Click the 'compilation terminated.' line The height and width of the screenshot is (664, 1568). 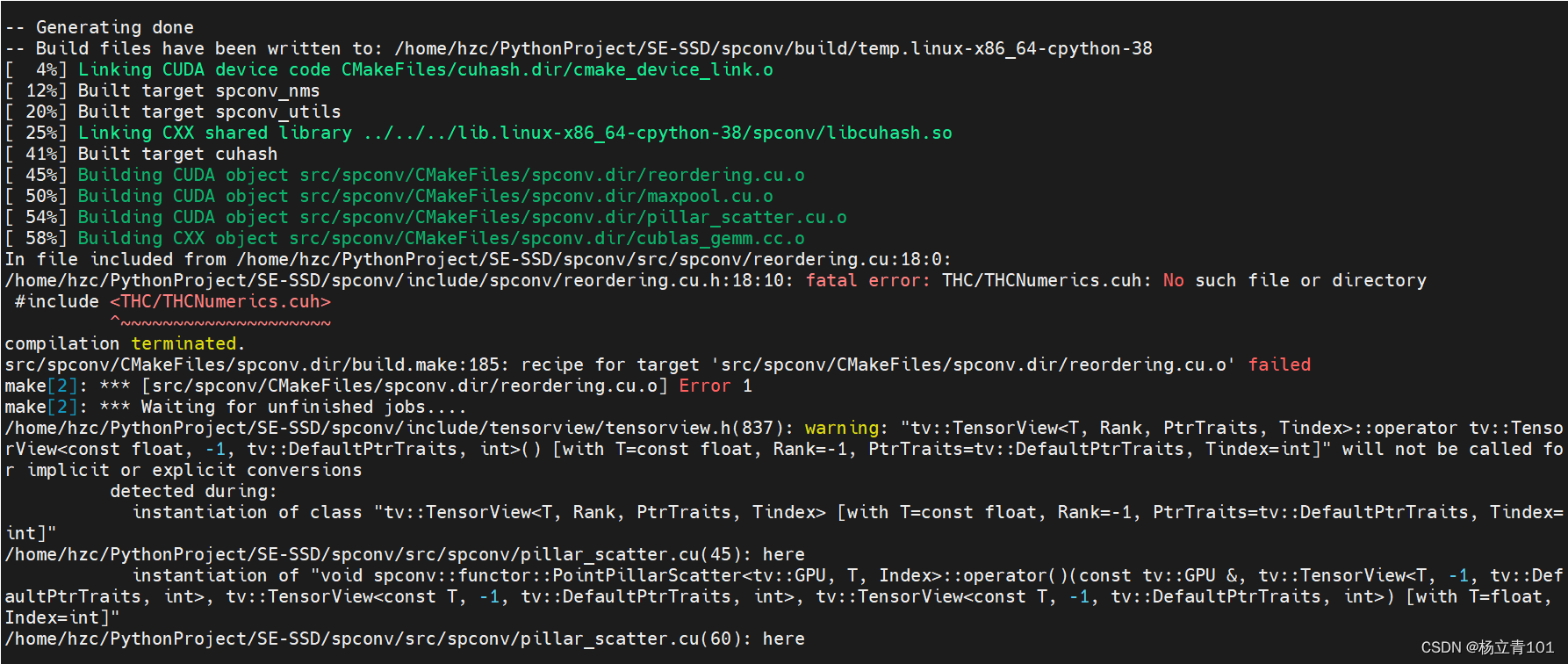click(125, 343)
